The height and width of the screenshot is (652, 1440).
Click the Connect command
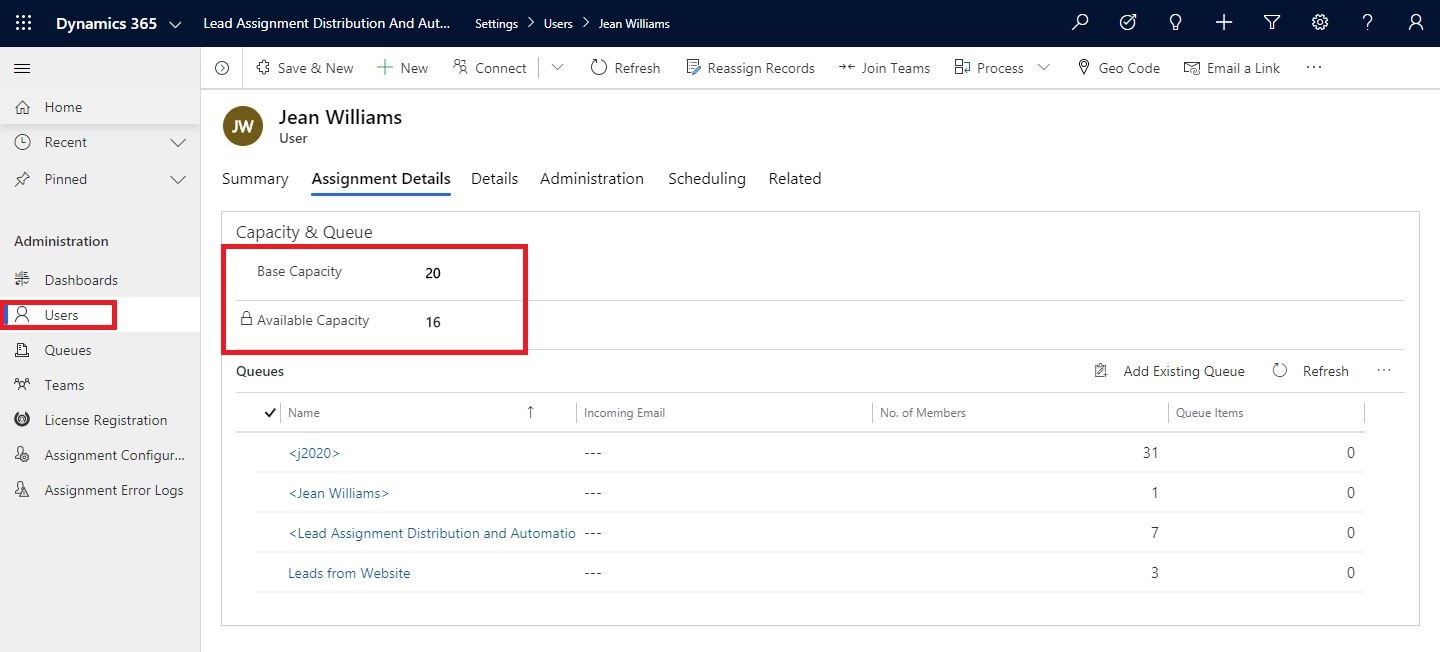click(x=490, y=68)
